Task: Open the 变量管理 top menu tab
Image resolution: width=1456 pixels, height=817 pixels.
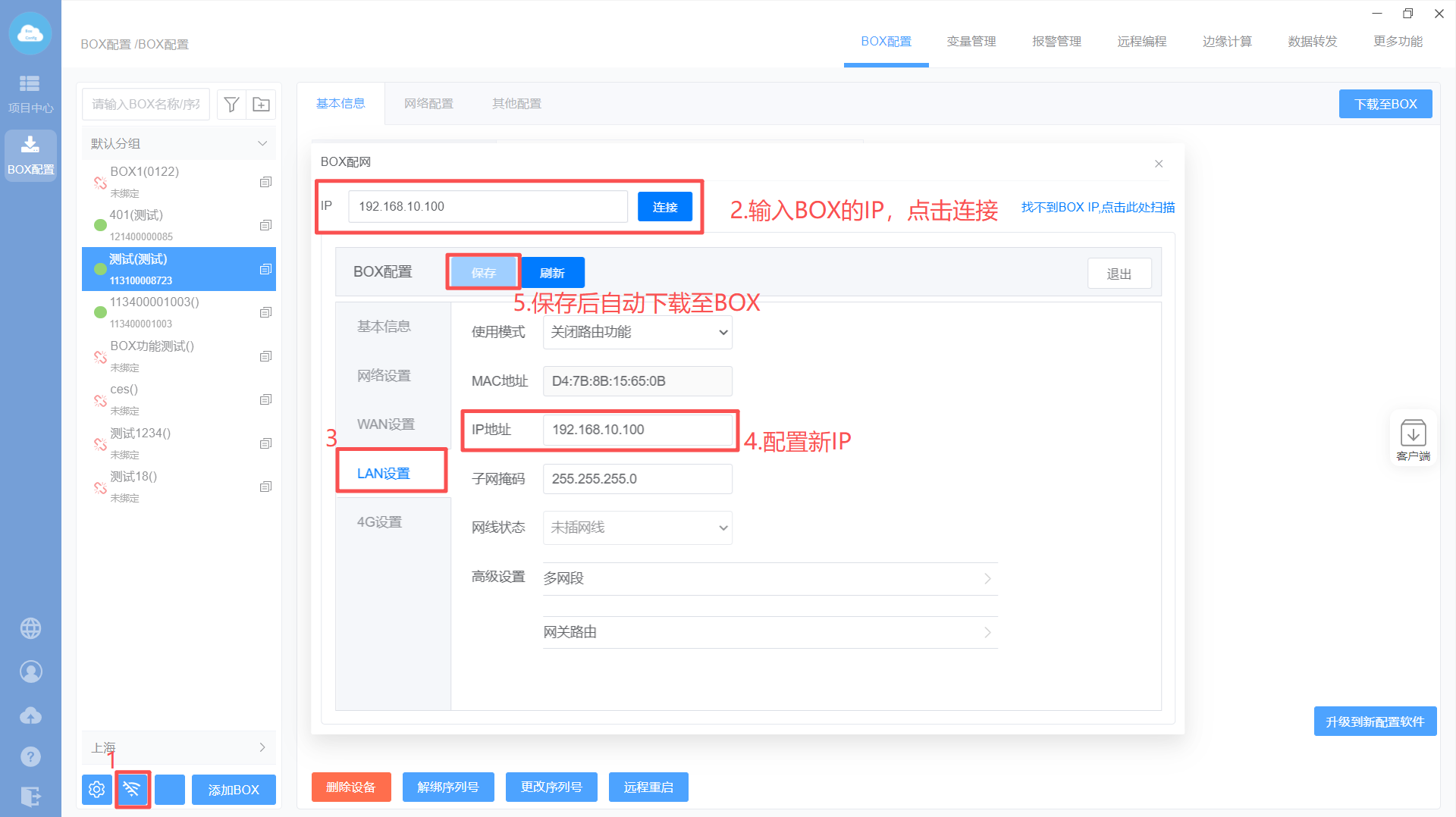Action: point(971,42)
